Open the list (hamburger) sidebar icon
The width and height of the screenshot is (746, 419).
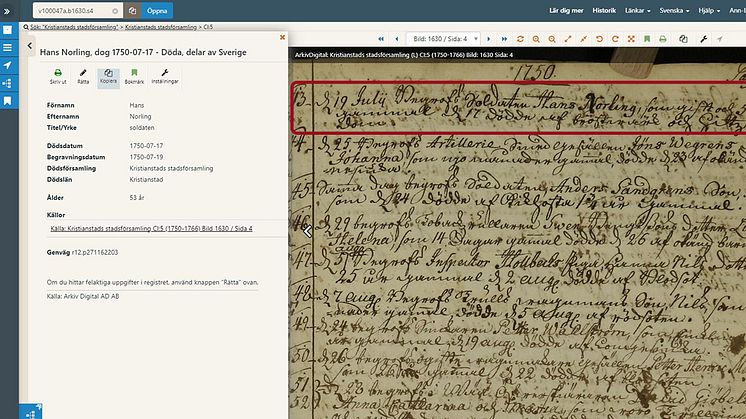coord(8,48)
